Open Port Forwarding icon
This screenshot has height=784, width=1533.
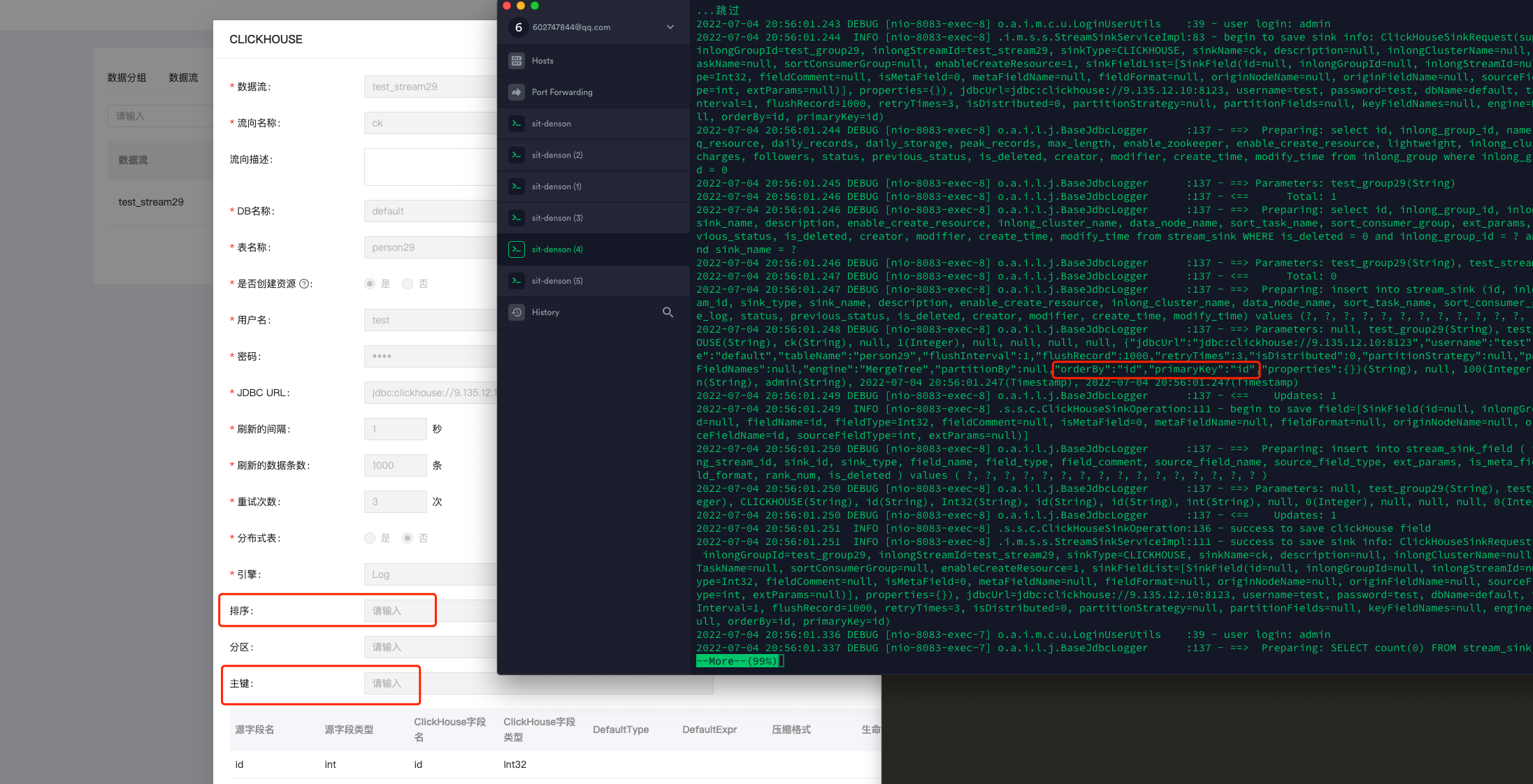click(516, 92)
